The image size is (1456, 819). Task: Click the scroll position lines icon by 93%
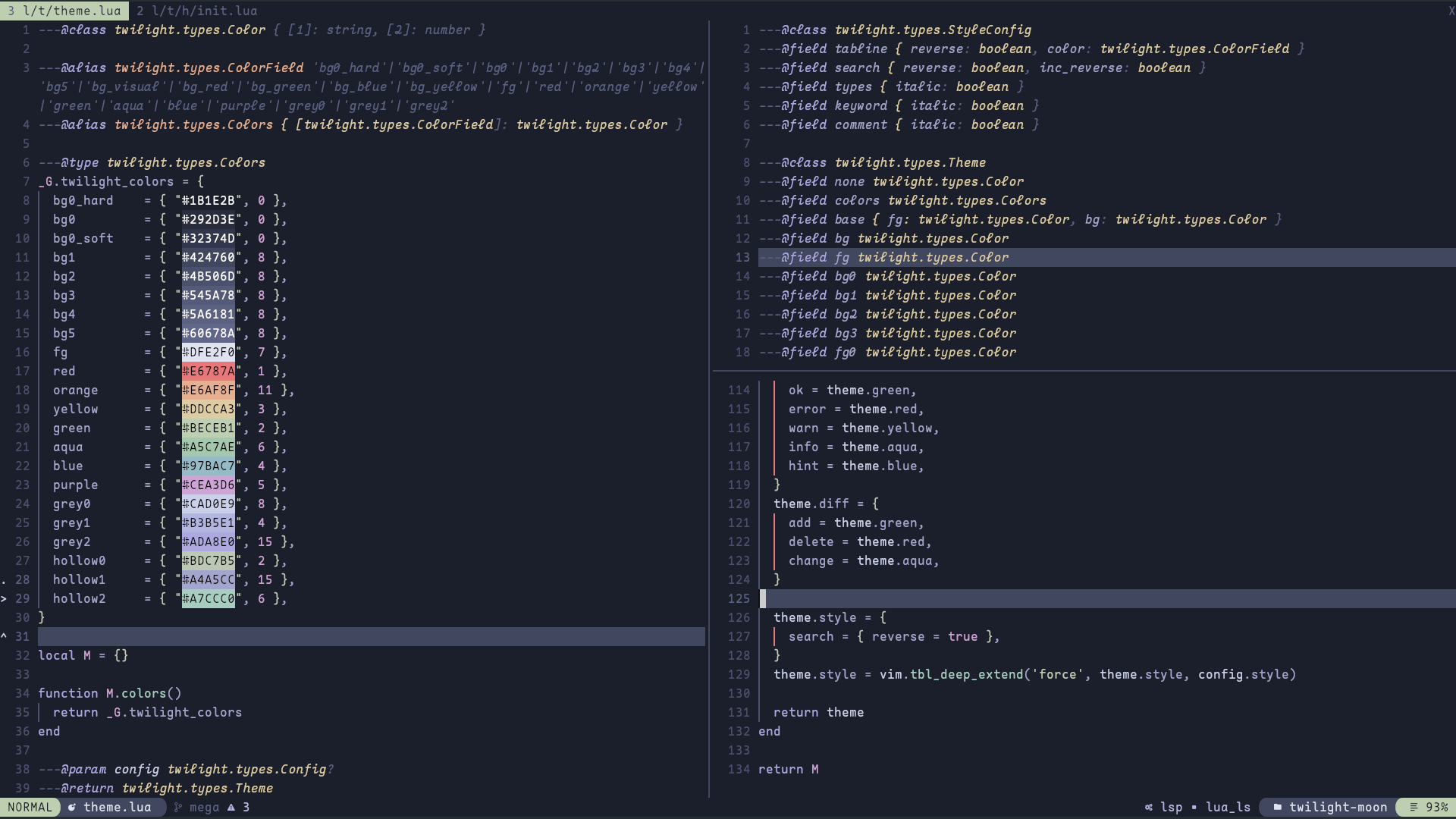(1414, 807)
